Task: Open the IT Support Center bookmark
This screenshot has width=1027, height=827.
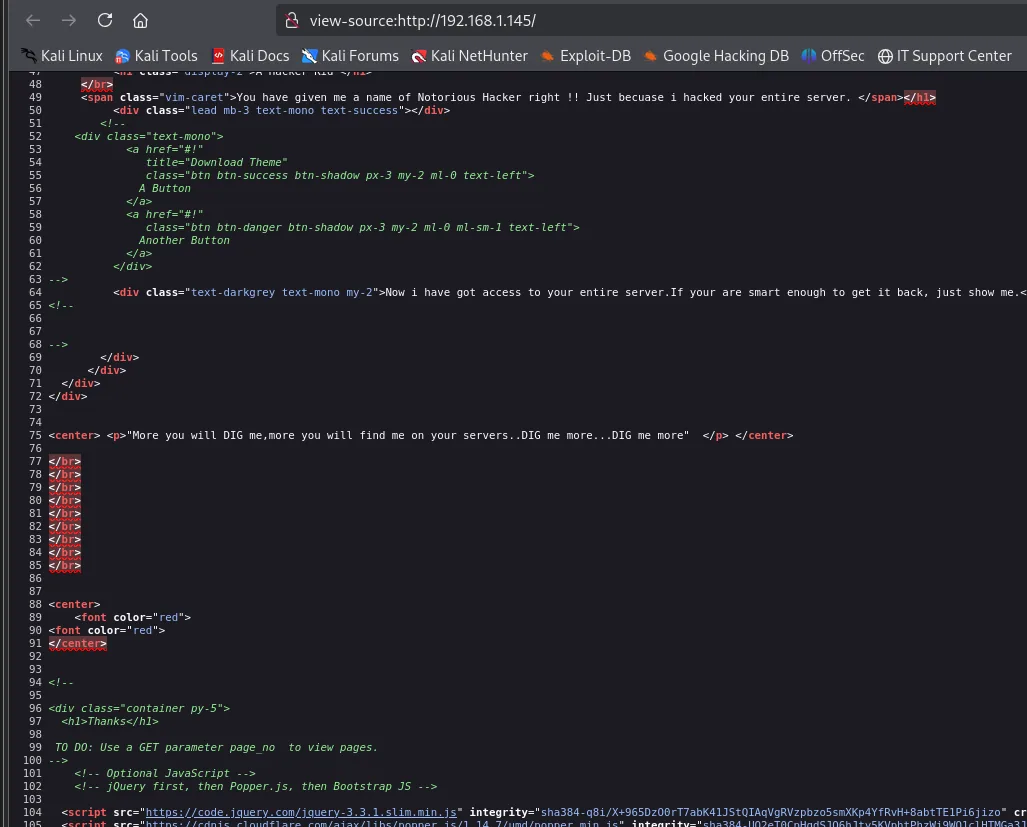Action: 944,56
